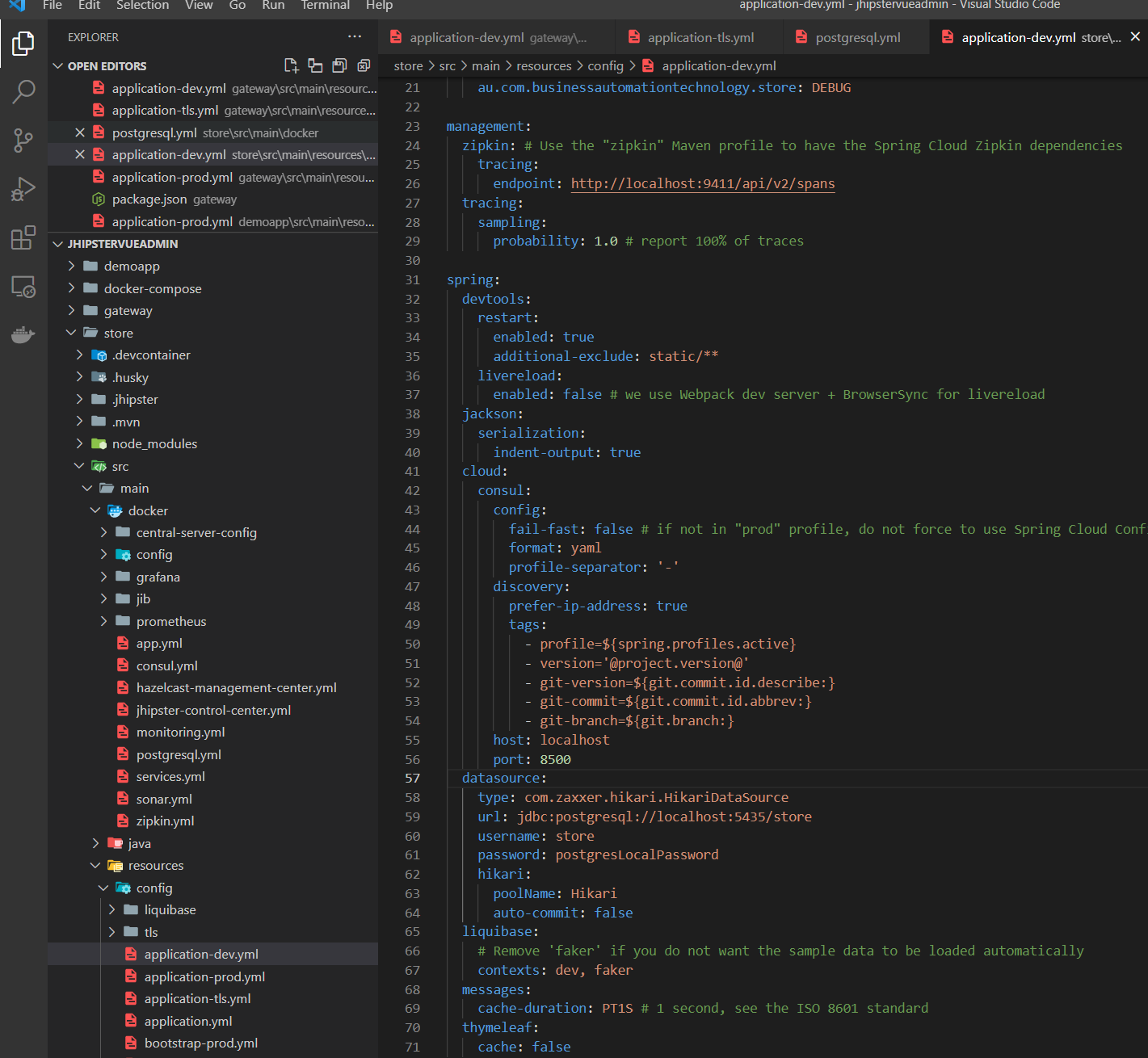Click YAML file icon in breadcrumb
This screenshot has height=1058, width=1148.
648,65
